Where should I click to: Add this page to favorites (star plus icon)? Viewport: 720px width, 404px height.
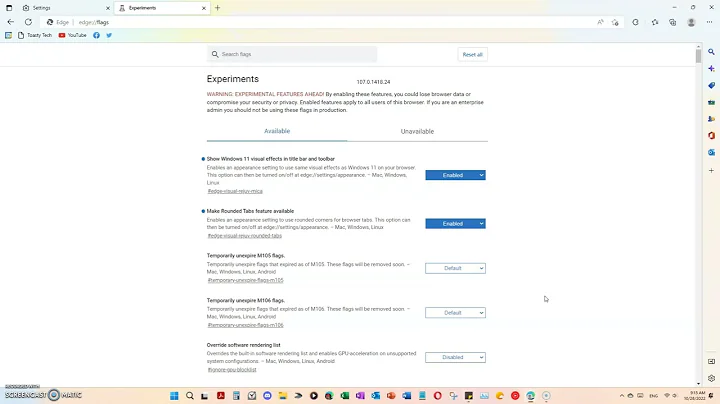[615, 22]
